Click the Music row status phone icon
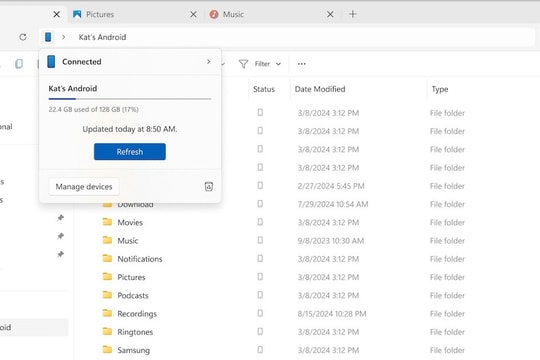 coord(260,240)
